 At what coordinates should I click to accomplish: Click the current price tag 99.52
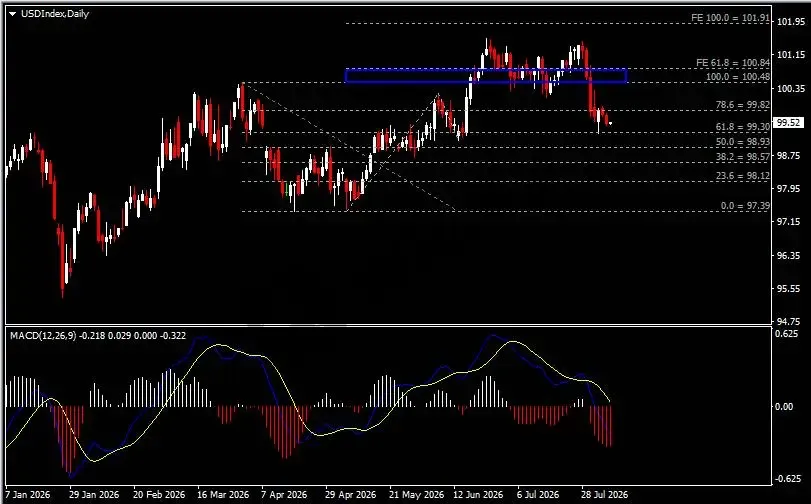[788, 123]
